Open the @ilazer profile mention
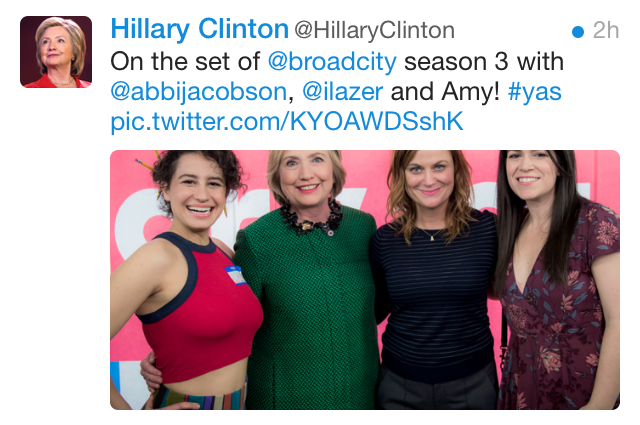Image resolution: width=640 pixels, height=425 pixels. point(342,91)
